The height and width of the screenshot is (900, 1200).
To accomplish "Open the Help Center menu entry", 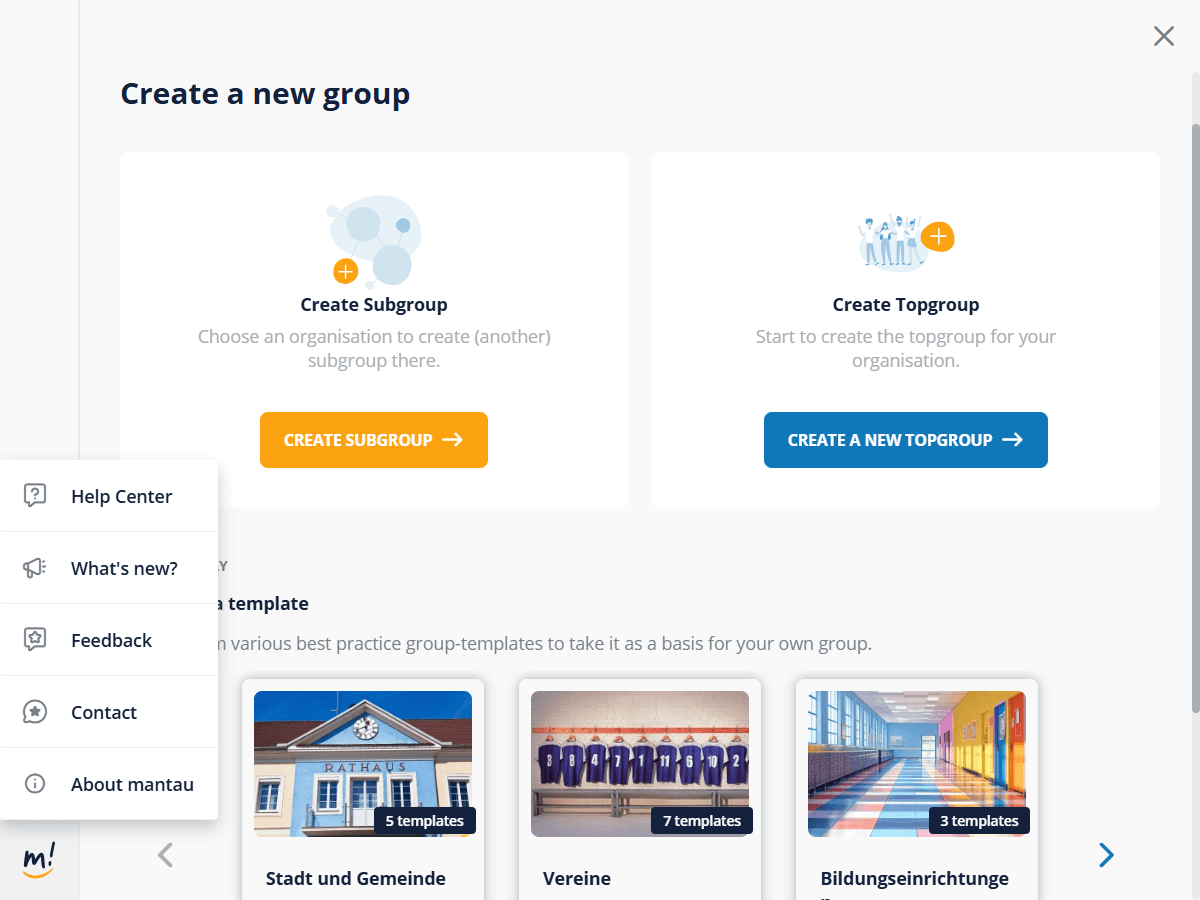I will click(109, 496).
